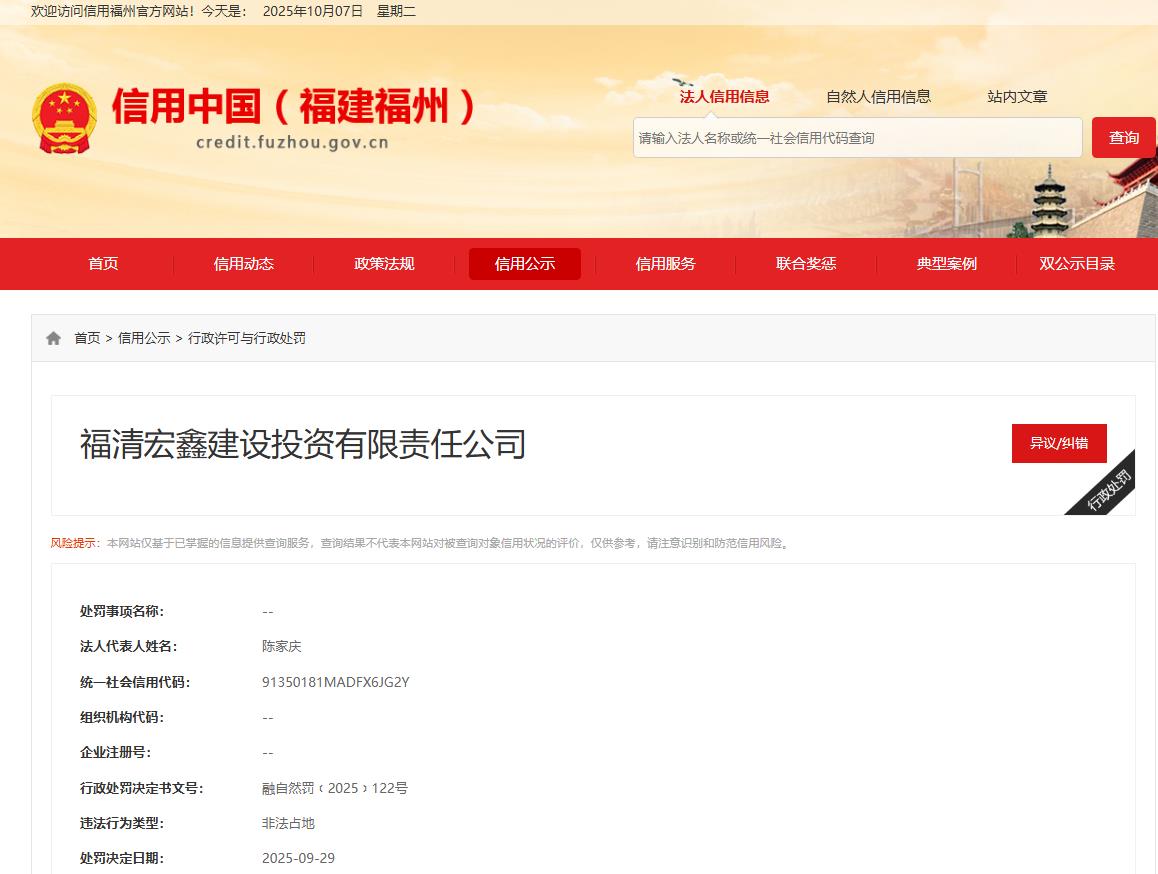Click the 信用公示 breadcrumb link

tap(144, 339)
